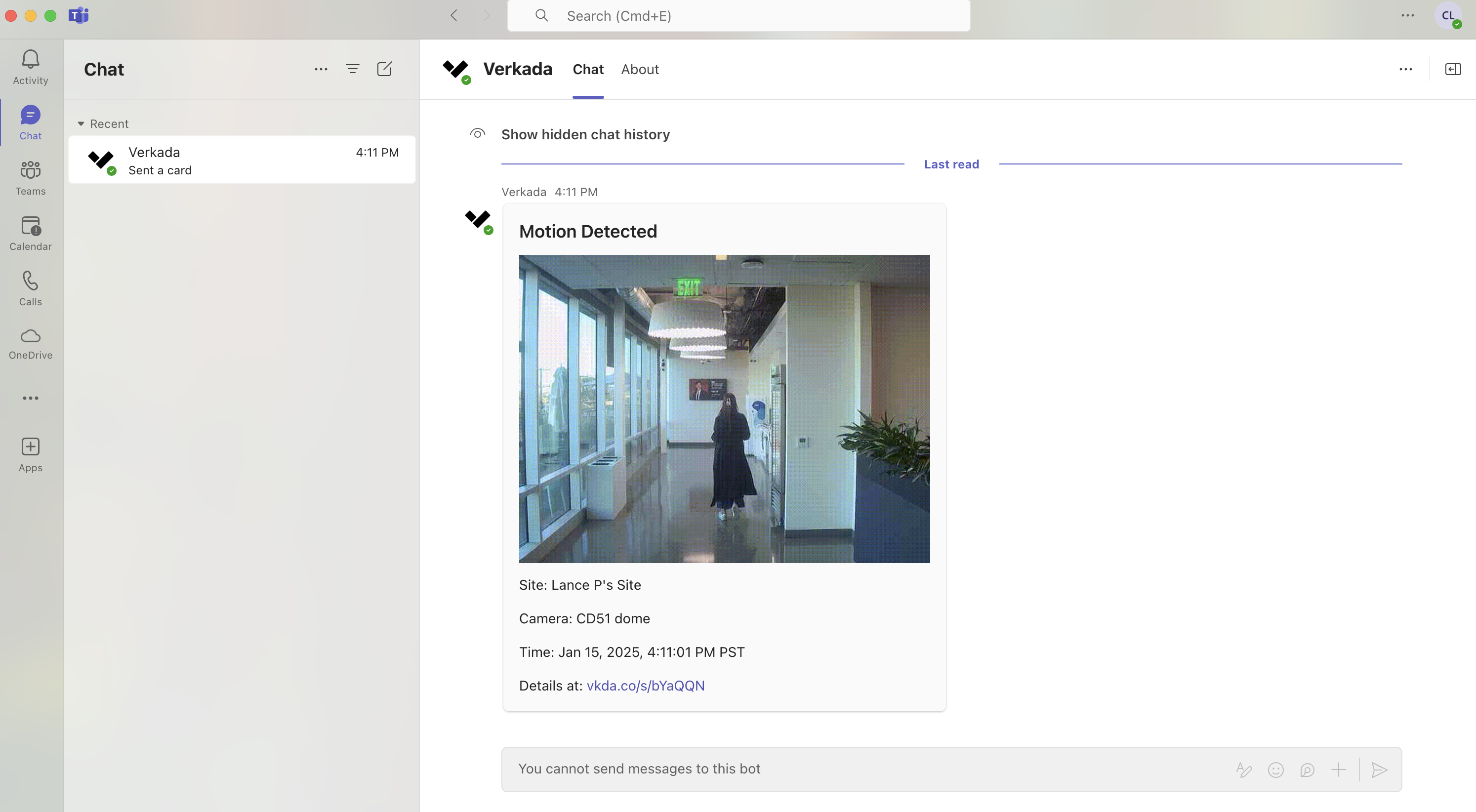Select Calls icon in left sidebar
1476x812 pixels.
tap(30, 288)
